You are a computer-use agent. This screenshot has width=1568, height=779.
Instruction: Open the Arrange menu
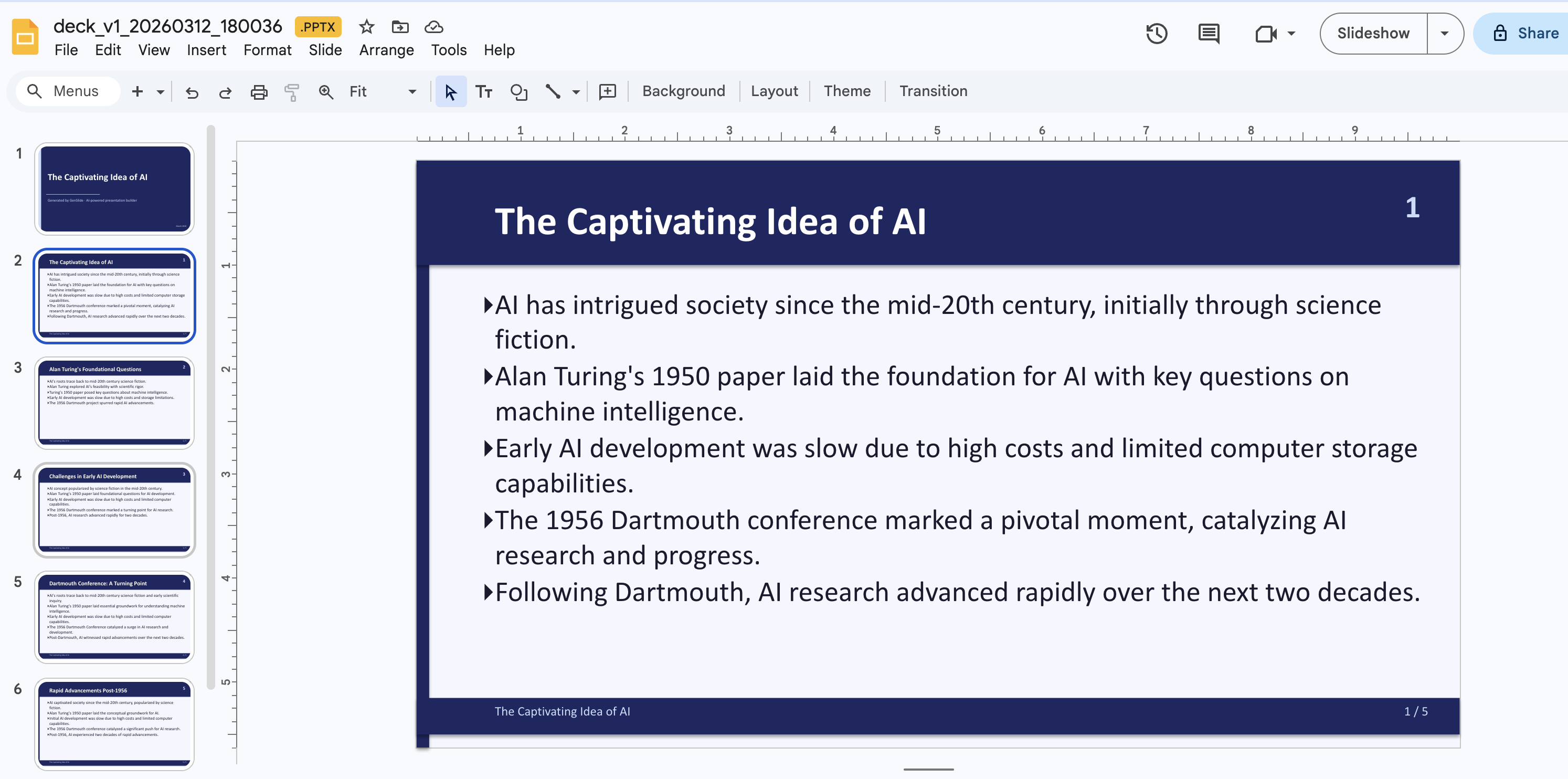(386, 50)
